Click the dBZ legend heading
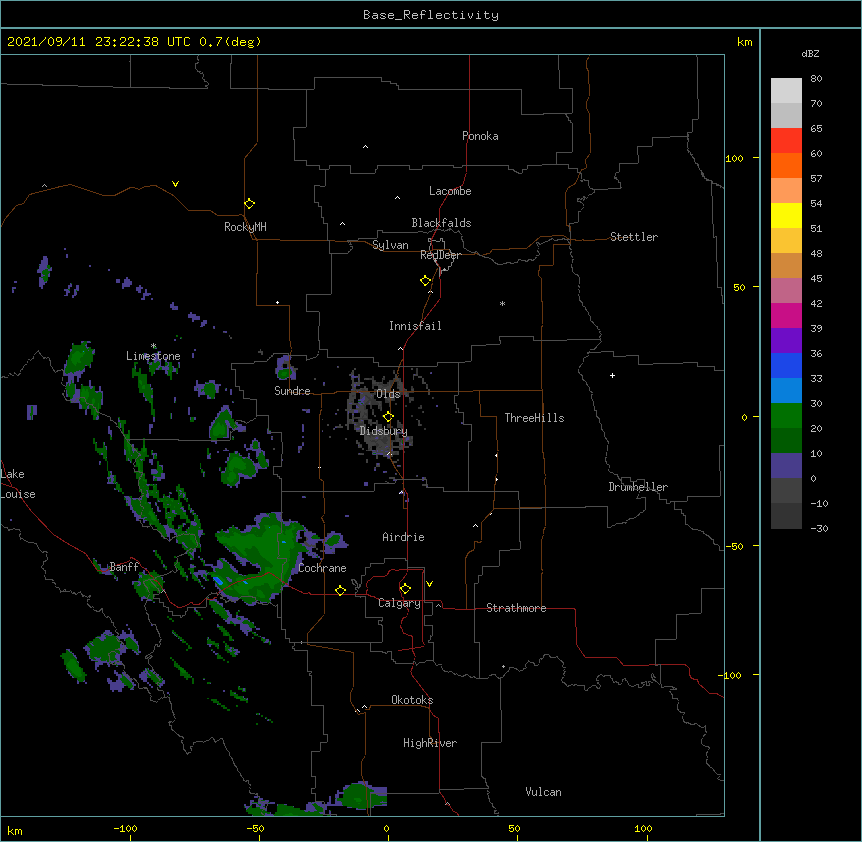The height and width of the screenshot is (842, 862). click(810, 53)
